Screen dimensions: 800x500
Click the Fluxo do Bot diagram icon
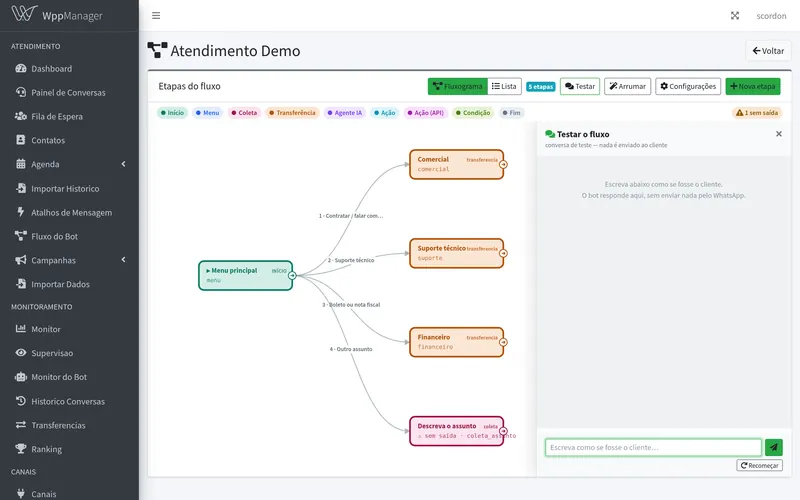pos(20,236)
